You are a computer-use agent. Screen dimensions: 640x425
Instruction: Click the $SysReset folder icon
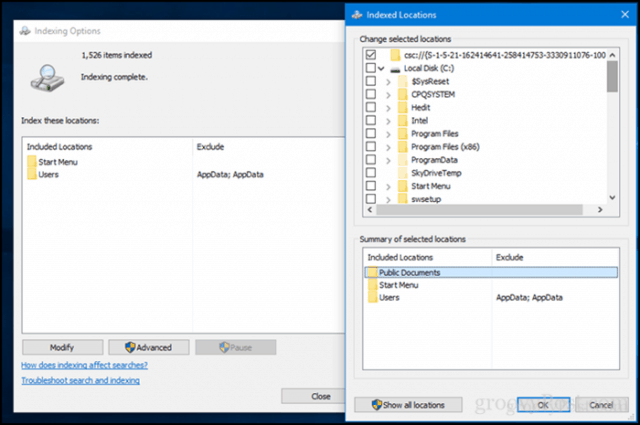403,81
